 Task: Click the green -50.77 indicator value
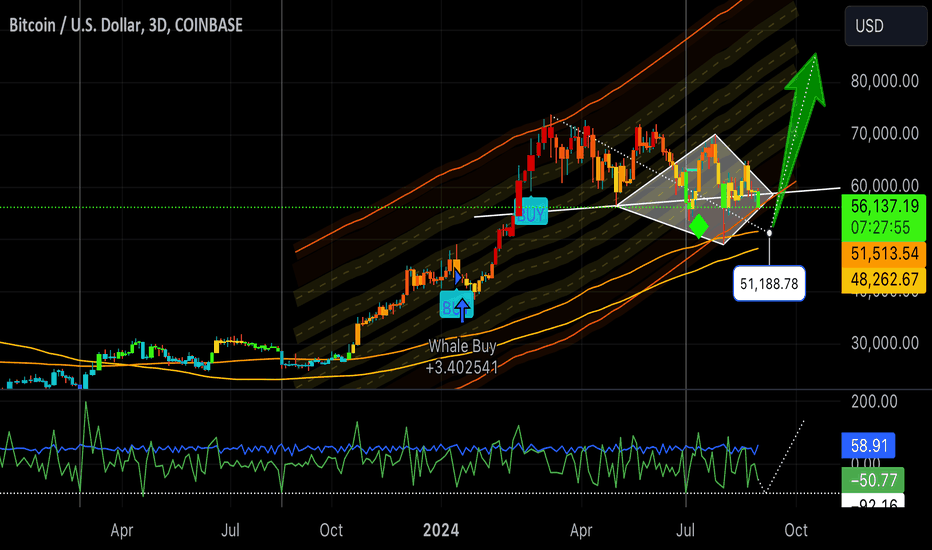pyautogui.click(x=873, y=479)
